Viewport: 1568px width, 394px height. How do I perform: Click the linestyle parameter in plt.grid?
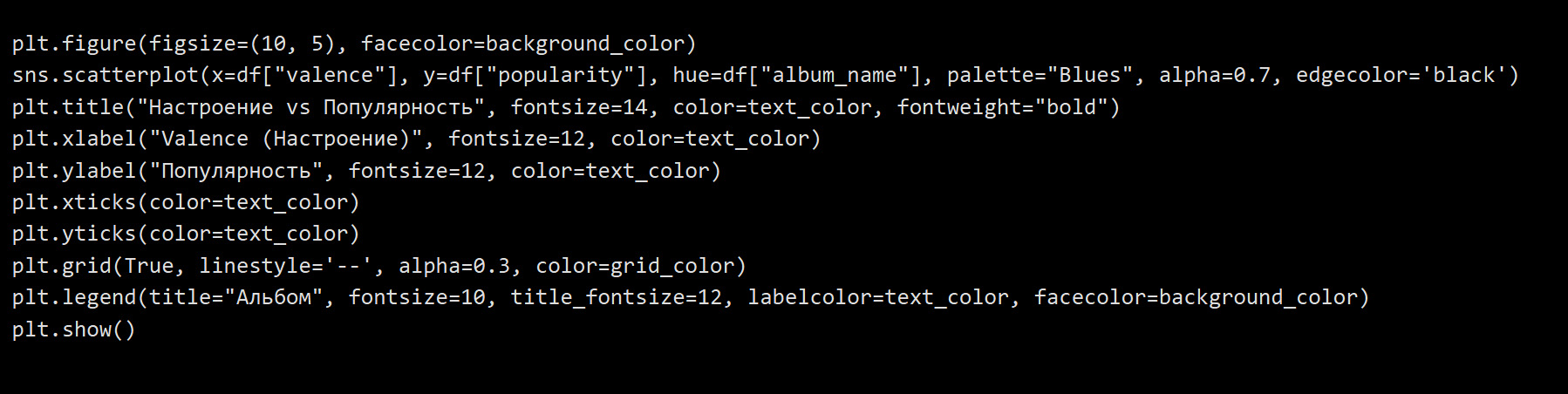[x=255, y=266]
